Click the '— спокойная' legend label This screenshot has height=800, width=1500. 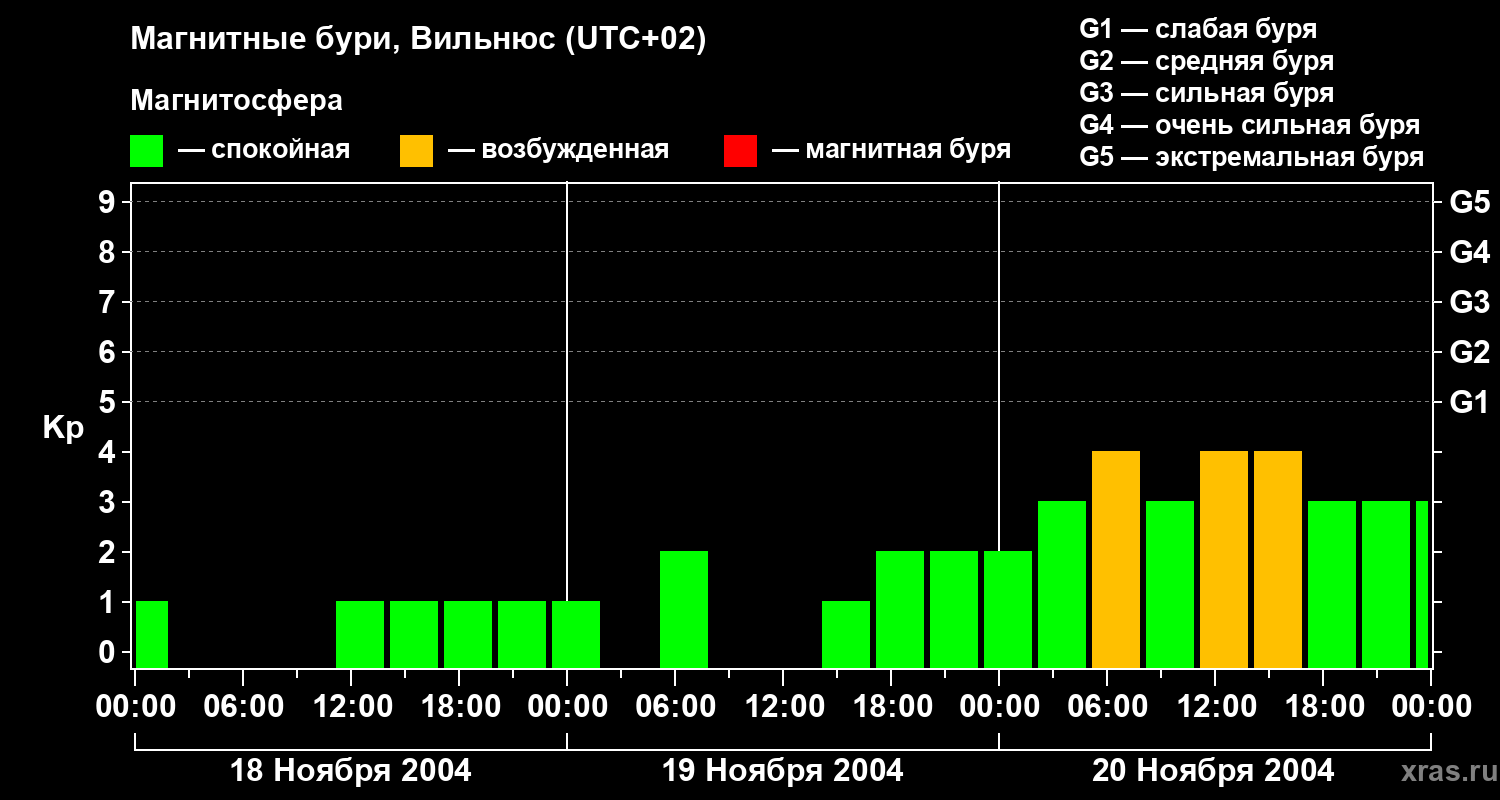(264, 150)
